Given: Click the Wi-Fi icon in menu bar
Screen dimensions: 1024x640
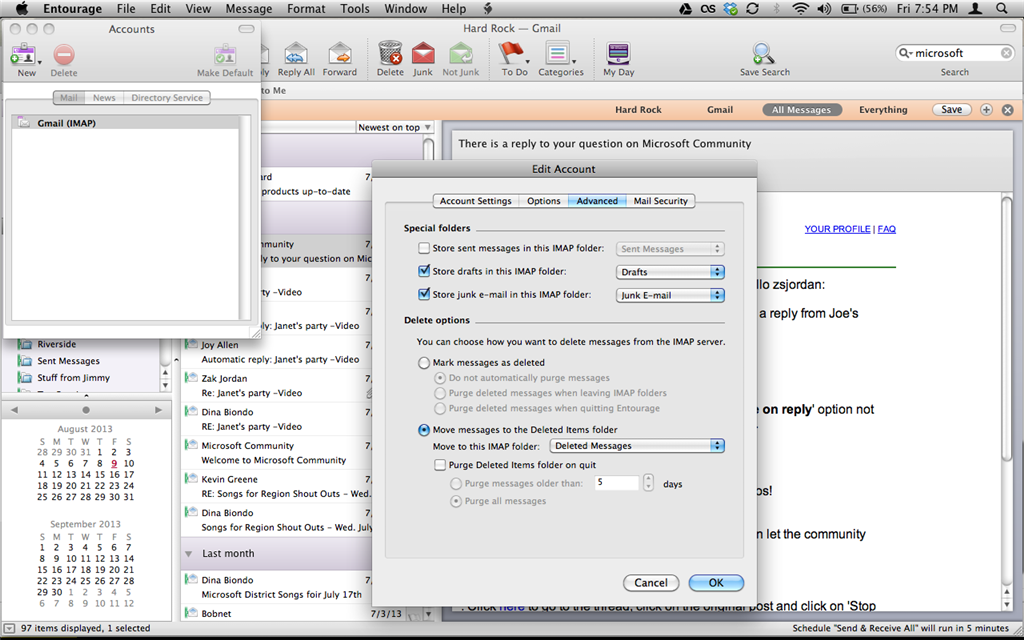Looking at the screenshot, I should 800,8.
